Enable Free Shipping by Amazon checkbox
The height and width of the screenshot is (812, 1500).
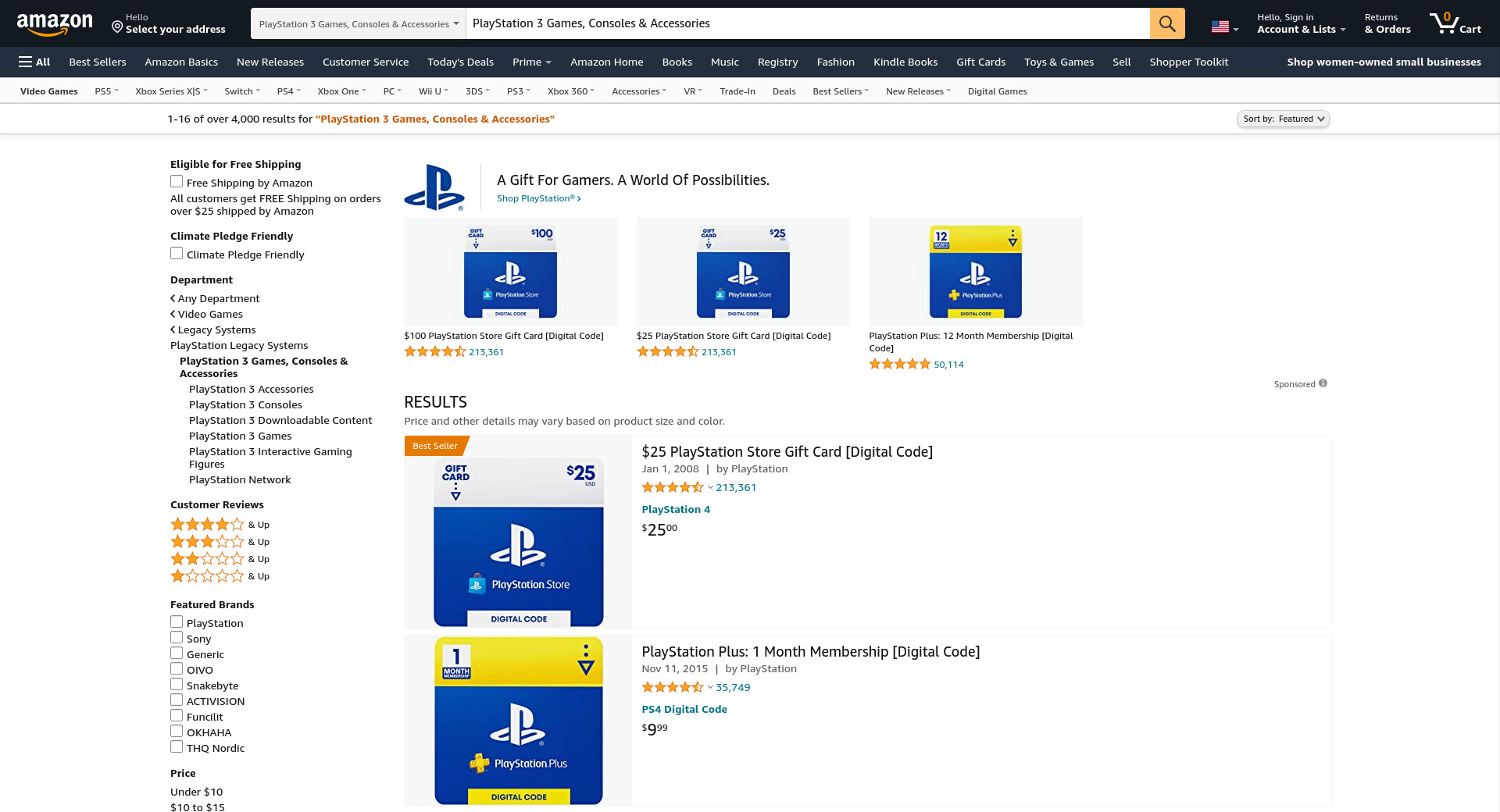[x=177, y=182]
